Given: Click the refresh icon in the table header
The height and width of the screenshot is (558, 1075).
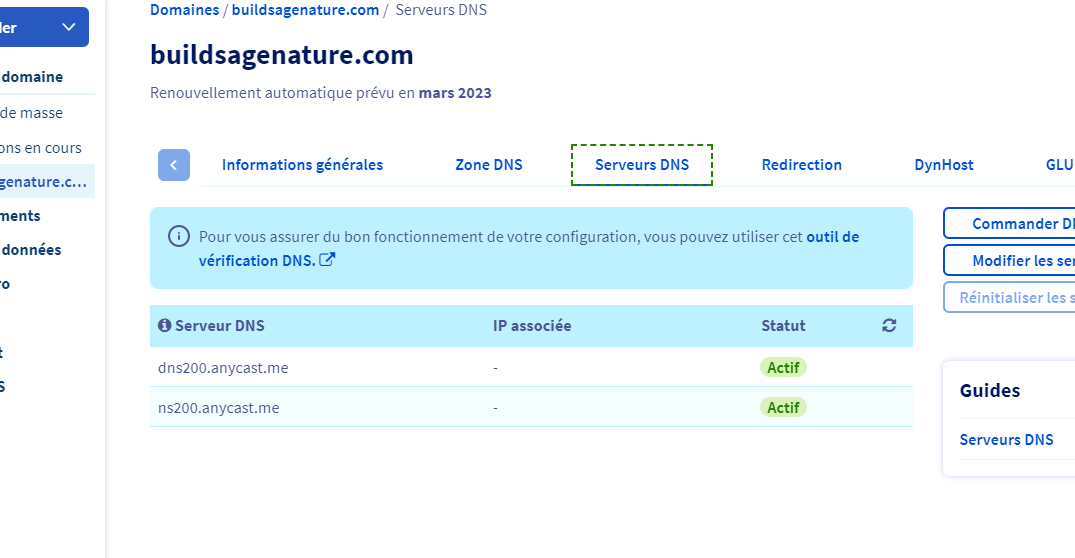Looking at the screenshot, I should (x=889, y=326).
